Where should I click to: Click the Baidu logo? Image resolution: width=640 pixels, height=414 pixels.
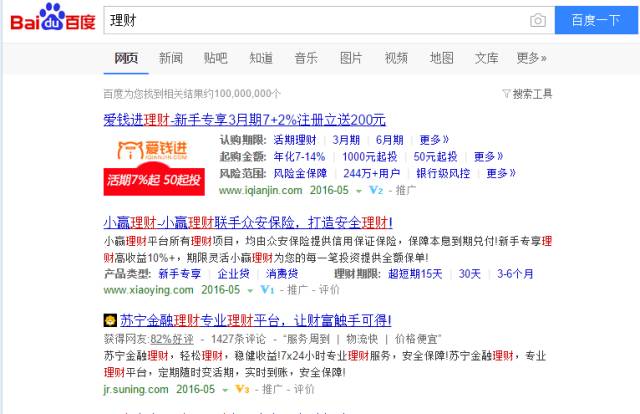53,18
